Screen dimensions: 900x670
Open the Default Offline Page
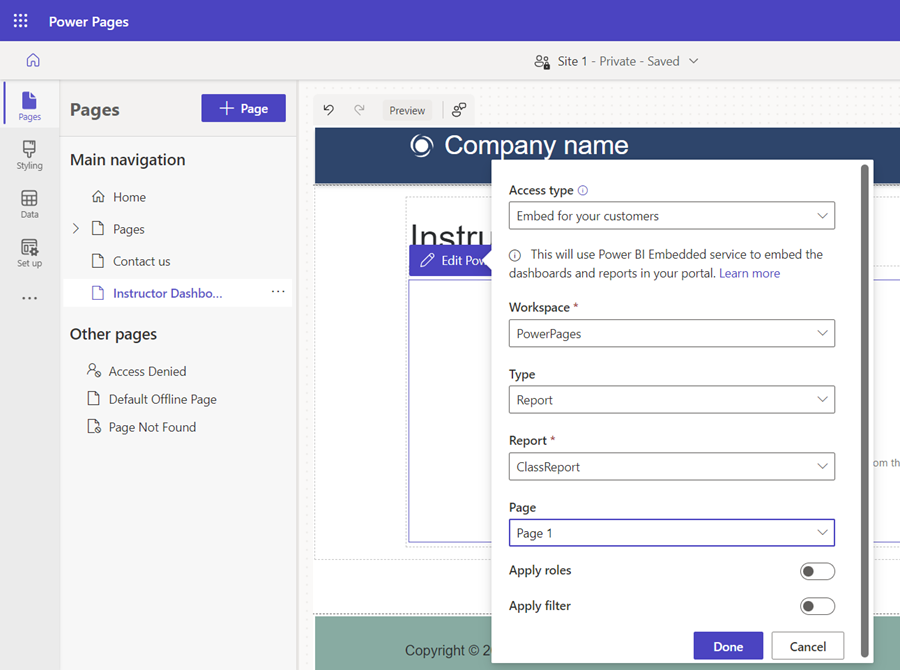point(162,399)
